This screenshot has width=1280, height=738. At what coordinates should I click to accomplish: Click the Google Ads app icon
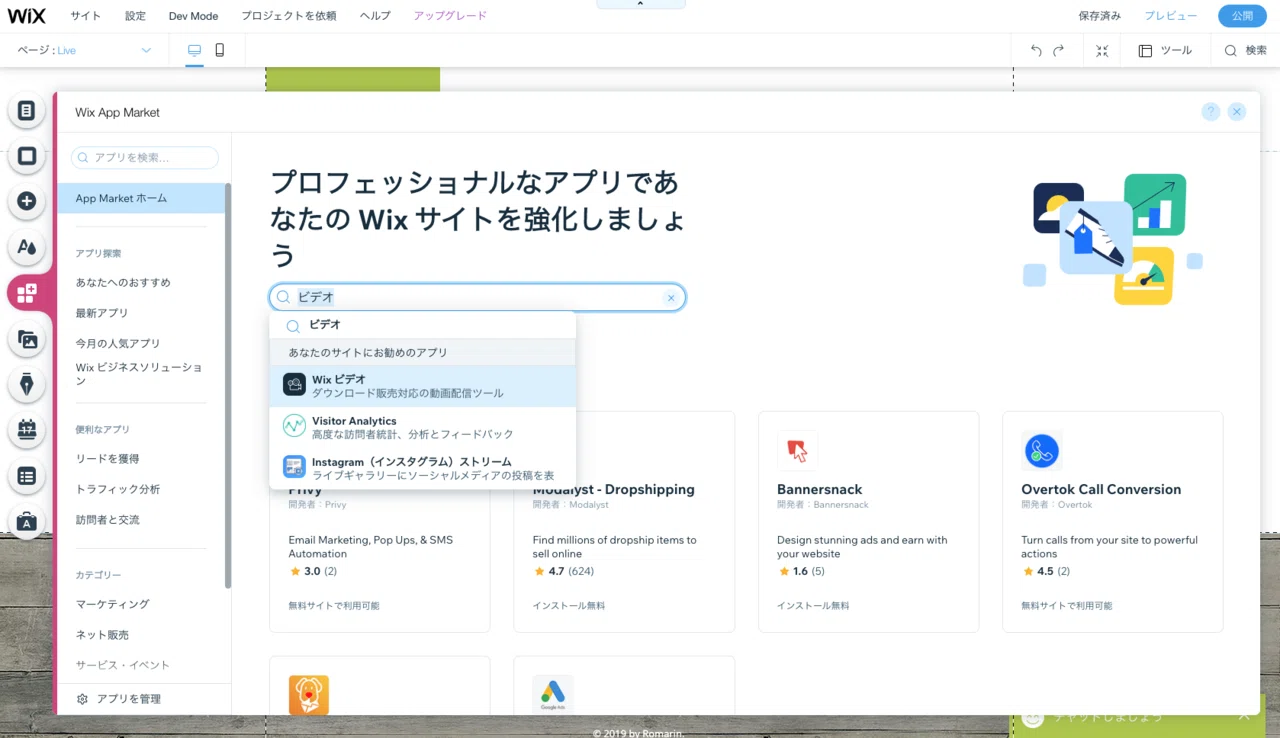553,695
